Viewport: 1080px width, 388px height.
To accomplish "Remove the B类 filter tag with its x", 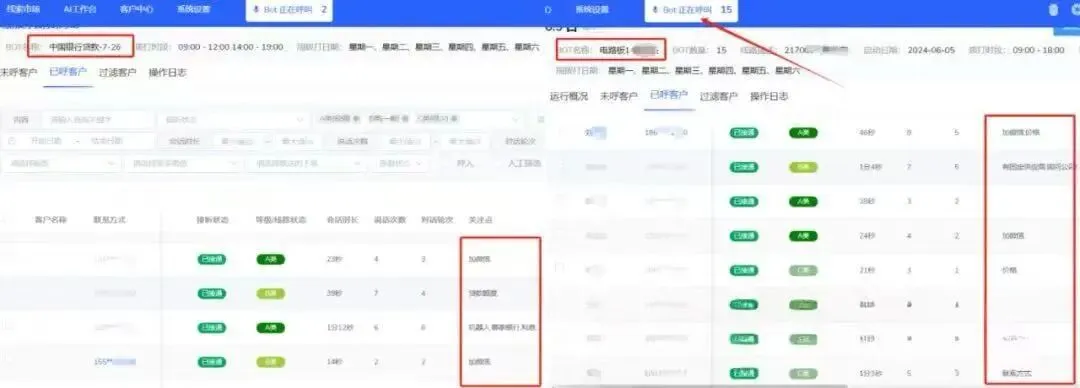I will point(406,119).
